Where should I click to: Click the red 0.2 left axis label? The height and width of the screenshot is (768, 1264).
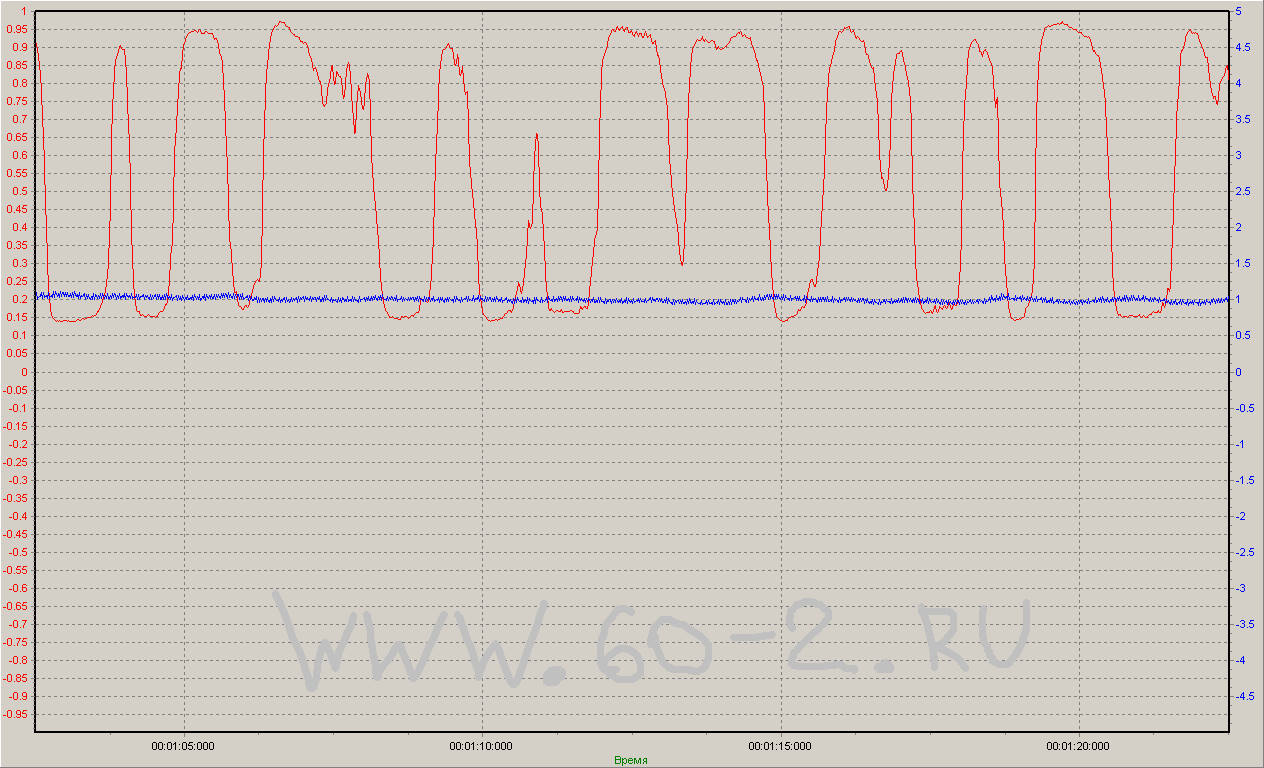pyautogui.click(x=19, y=300)
